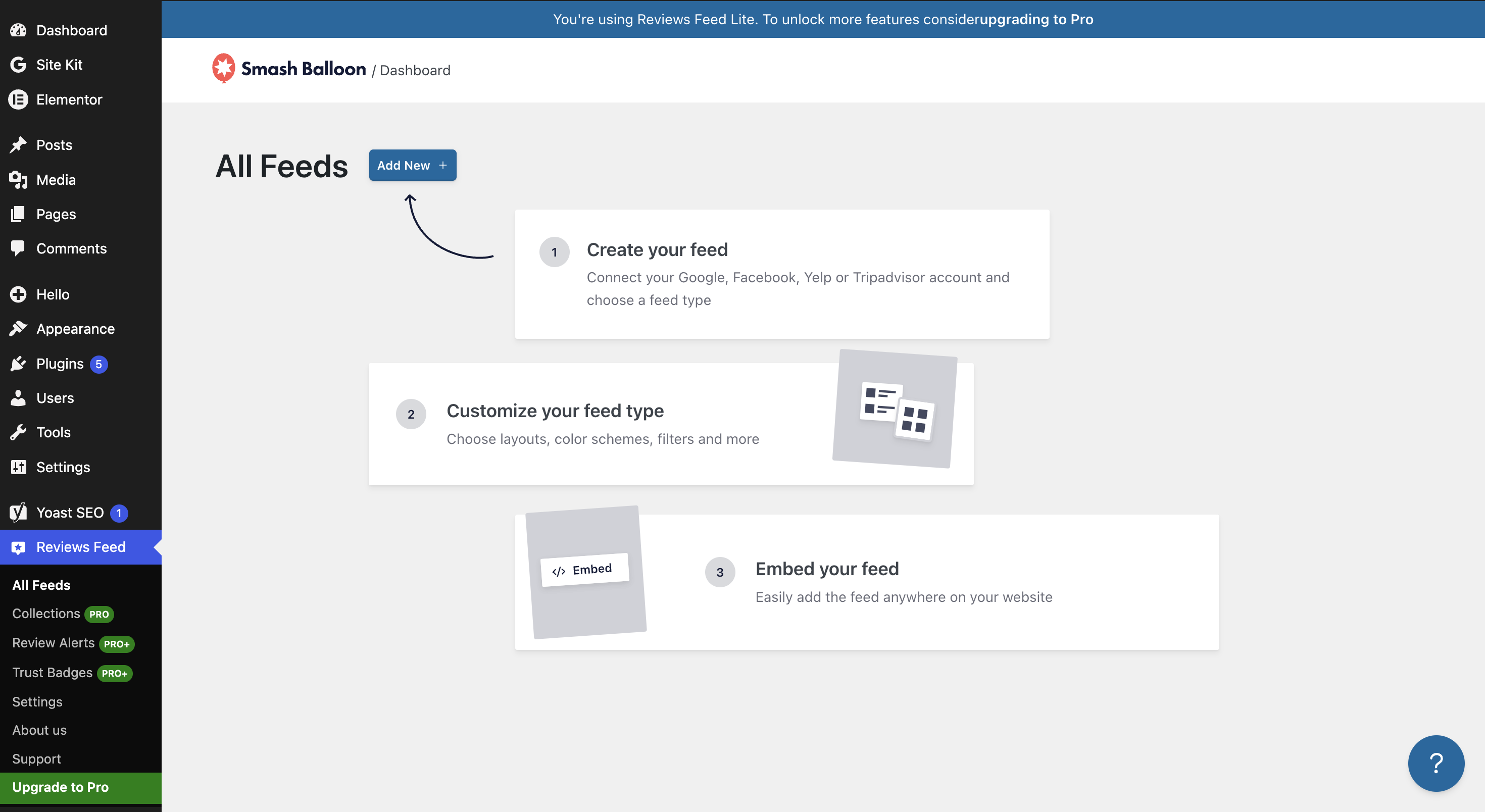Screen dimensions: 1485x812
Task: Click the Yoast SEO logo icon
Action: click(19, 513)
